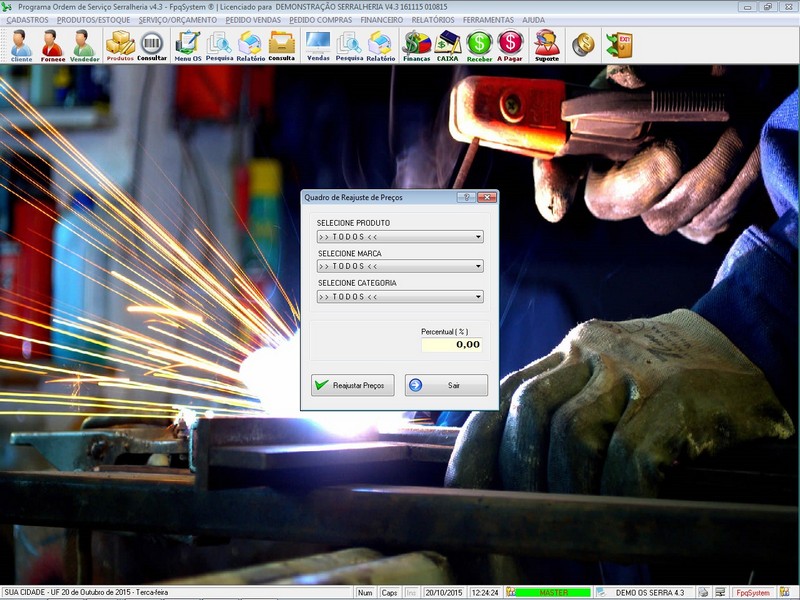The height and width of the screenshot is (600, 800).
Task: Open Produtos boxes icon
Action: [120, 45]
